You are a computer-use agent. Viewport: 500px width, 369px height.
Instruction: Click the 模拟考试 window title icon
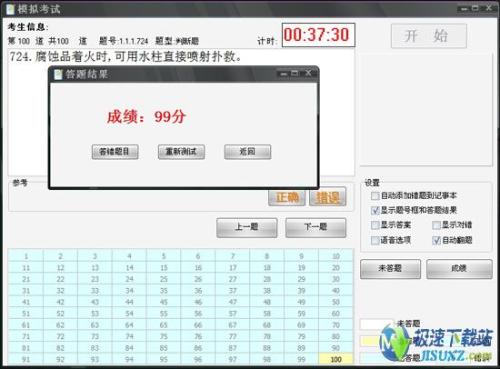click(x=10, y=9)
